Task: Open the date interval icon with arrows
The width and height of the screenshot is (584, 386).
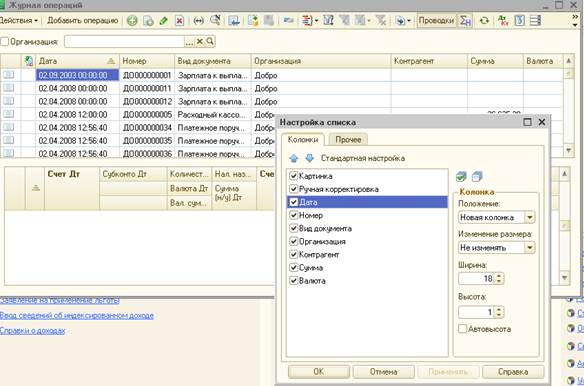Action: [199, 21]
